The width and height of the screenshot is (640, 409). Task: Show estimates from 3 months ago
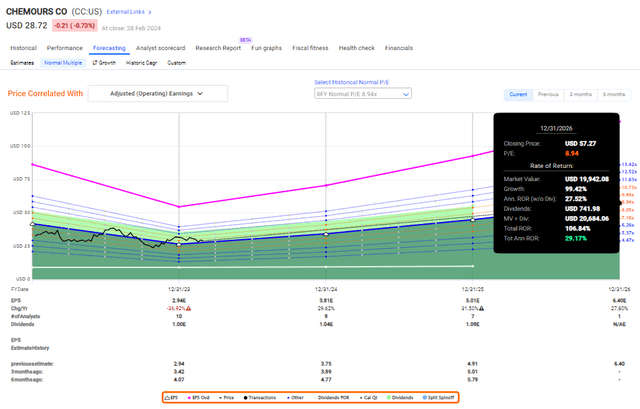tap(580, 94)
